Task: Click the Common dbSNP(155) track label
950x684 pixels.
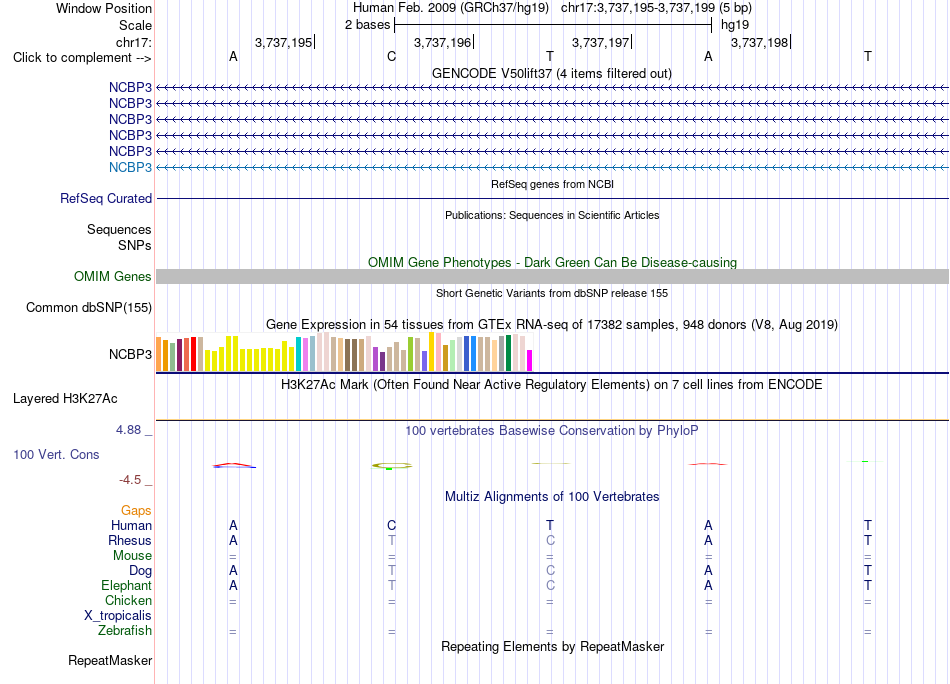Action: click(x=88, y=307)
